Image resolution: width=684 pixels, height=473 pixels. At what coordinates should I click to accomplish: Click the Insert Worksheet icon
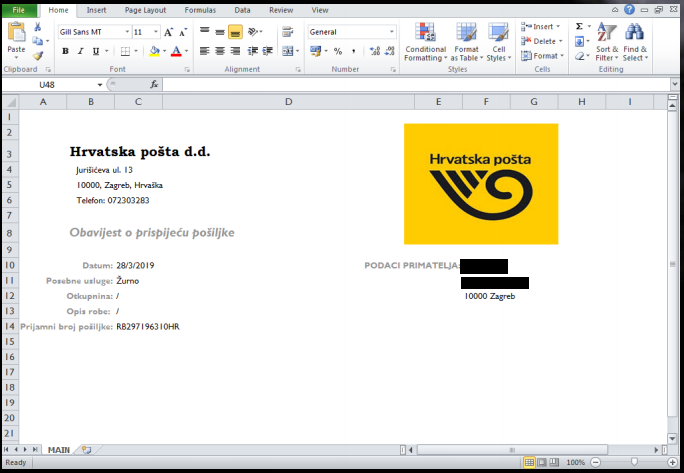(87, 450)
